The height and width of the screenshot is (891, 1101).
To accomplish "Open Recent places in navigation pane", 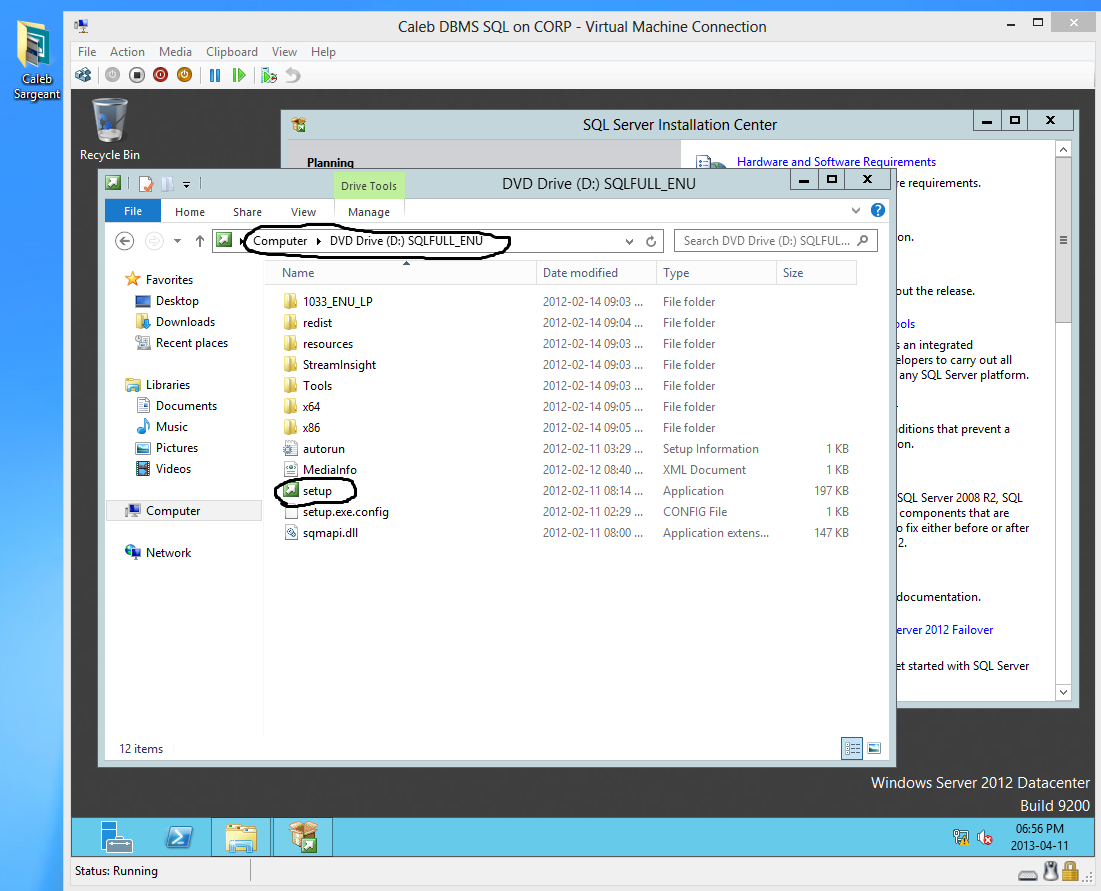I will pyautogui.click(x=192, y=343).
